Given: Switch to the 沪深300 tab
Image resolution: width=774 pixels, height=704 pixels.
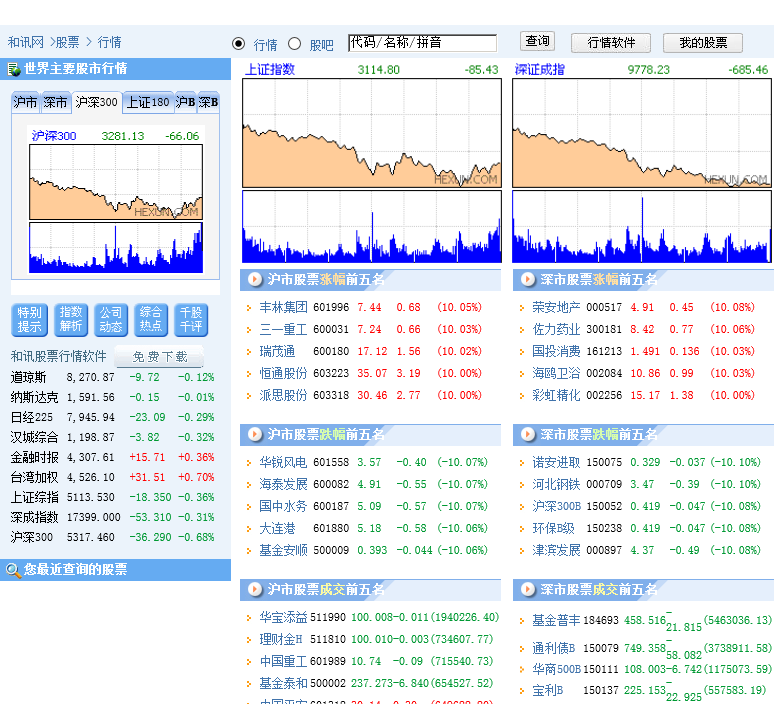Looking at the screenshot, I should (97, 103).
